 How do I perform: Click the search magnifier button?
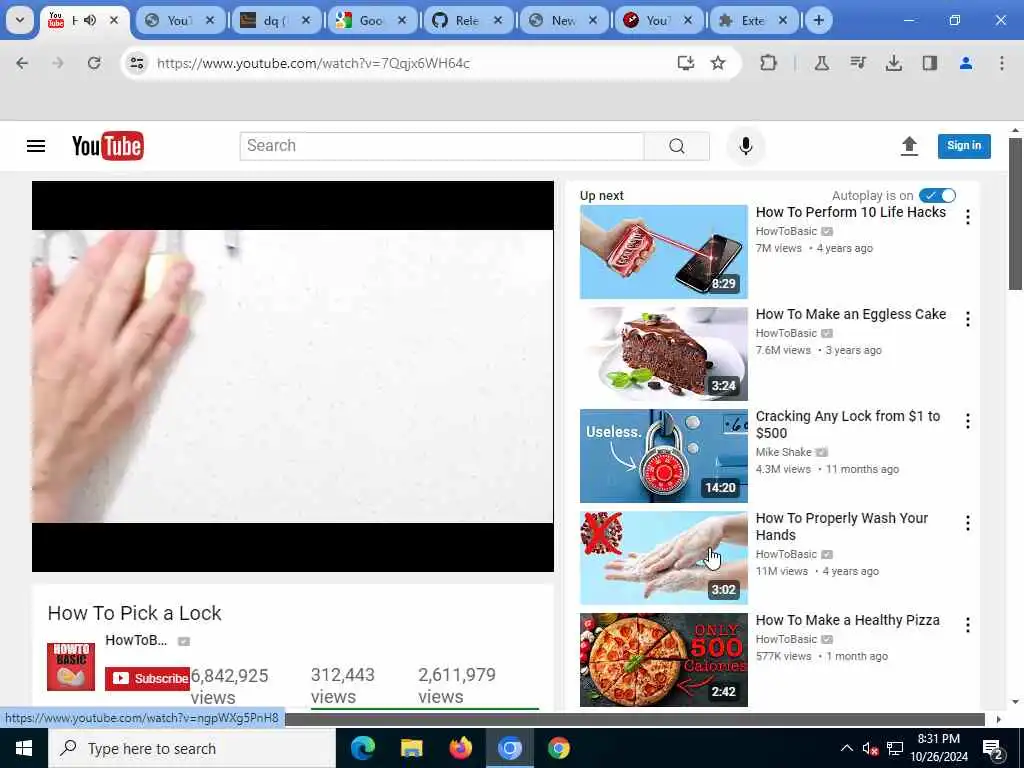click(677, 146)
